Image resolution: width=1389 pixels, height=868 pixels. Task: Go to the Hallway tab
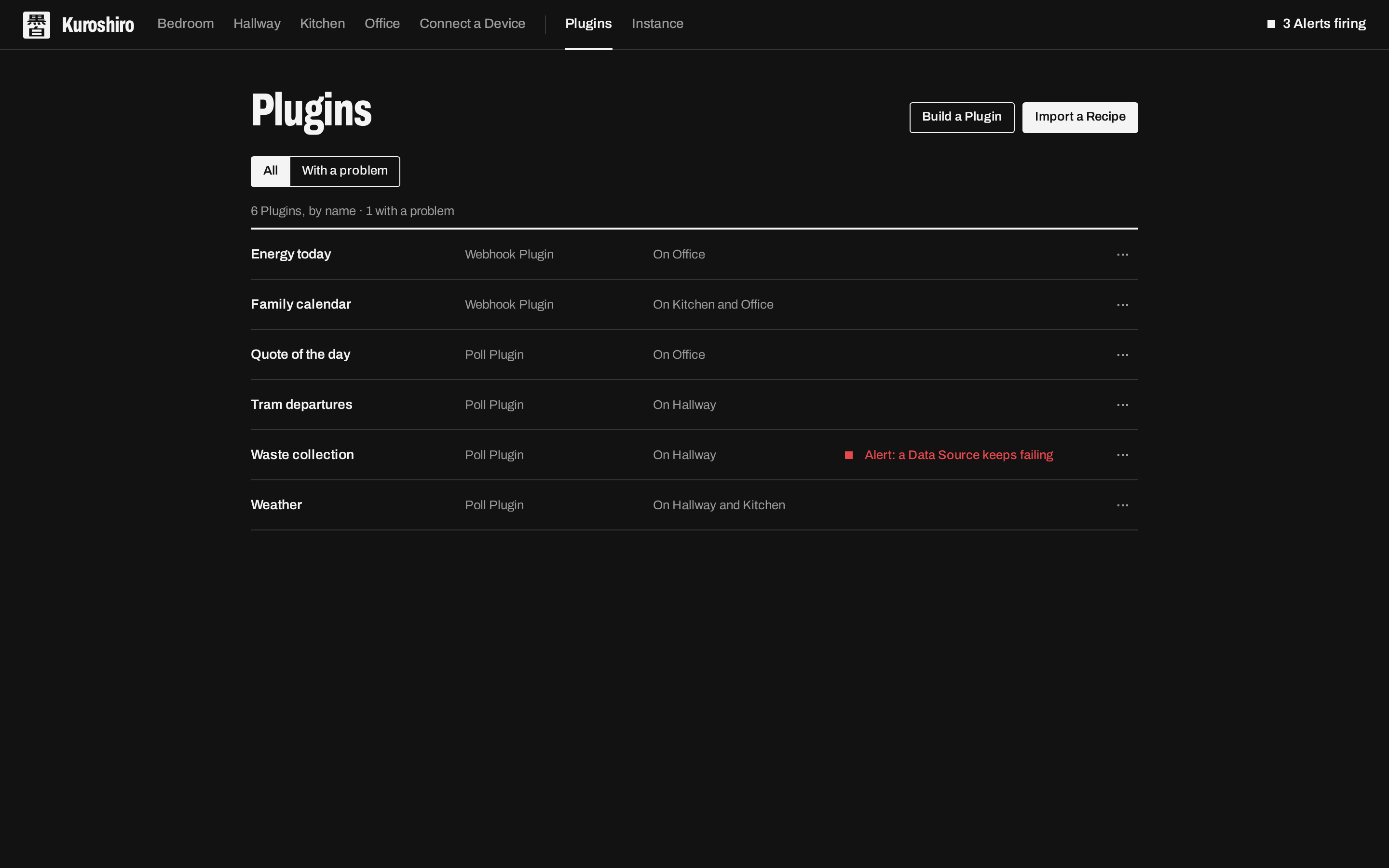pos(257,24)
